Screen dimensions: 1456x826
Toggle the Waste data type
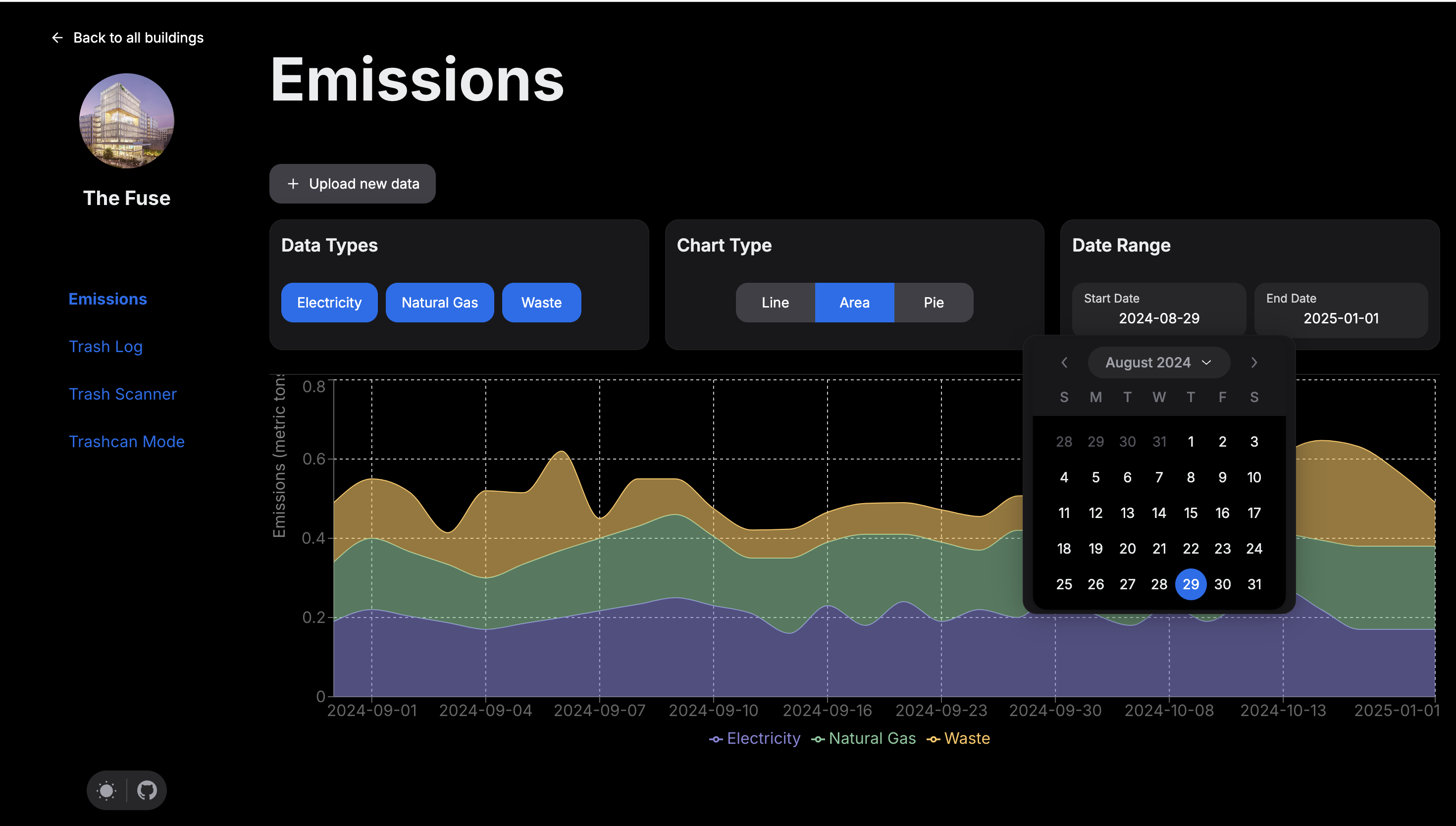point(541,303)
